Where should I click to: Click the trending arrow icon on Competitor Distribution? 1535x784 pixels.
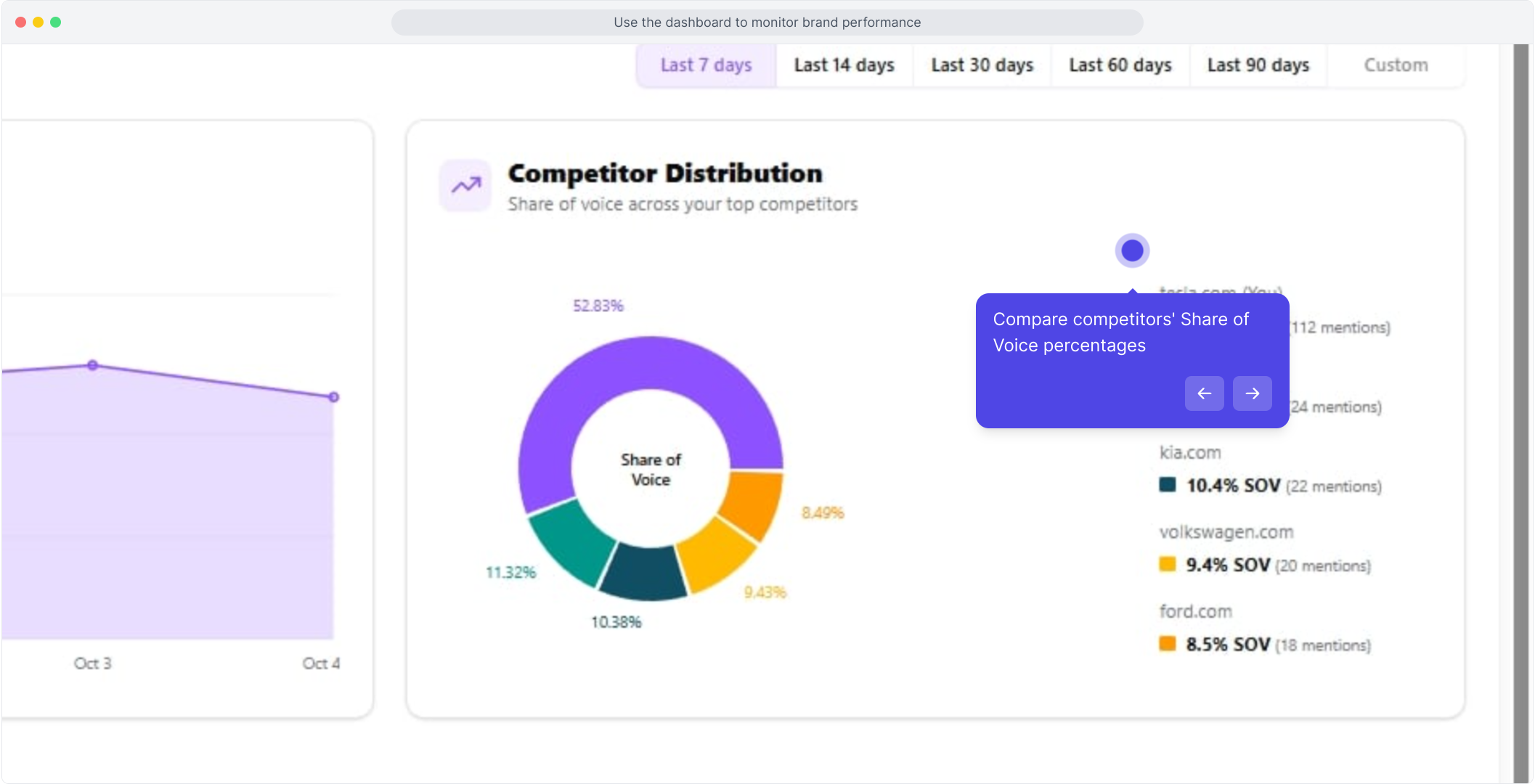pyautogui.click(x=465, y=185)
